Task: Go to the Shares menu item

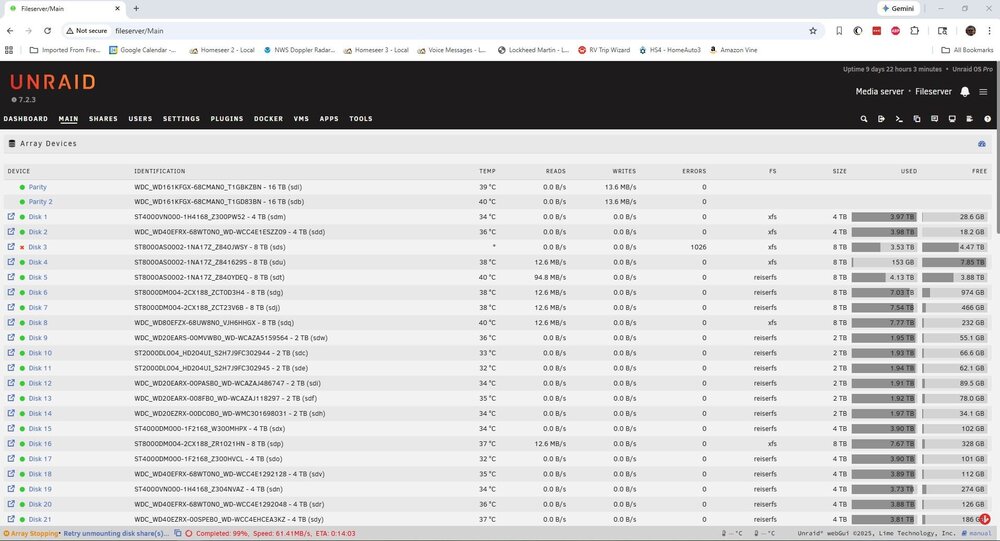Action: 103,119
